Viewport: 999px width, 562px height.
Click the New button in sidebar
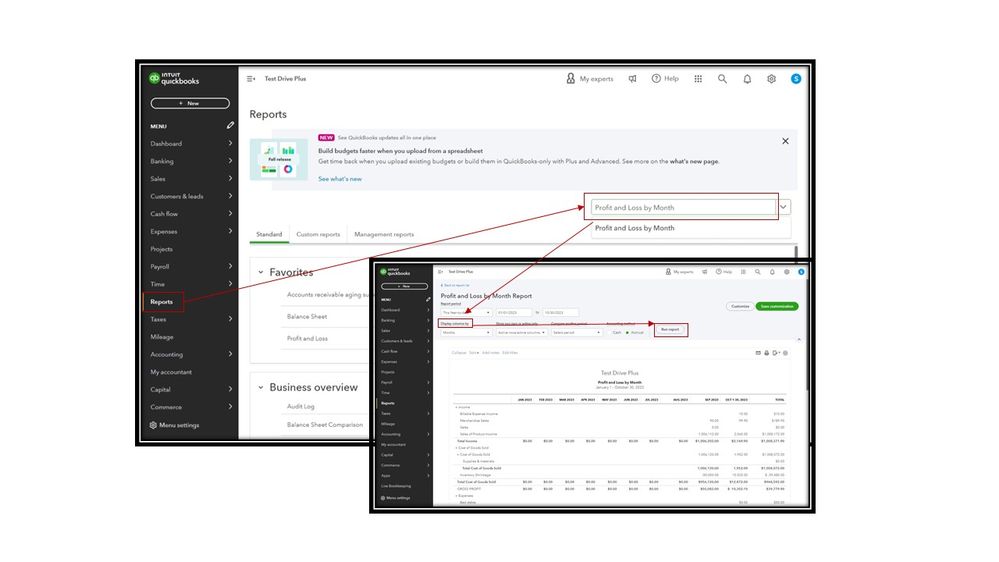click(x=190, y=103)
